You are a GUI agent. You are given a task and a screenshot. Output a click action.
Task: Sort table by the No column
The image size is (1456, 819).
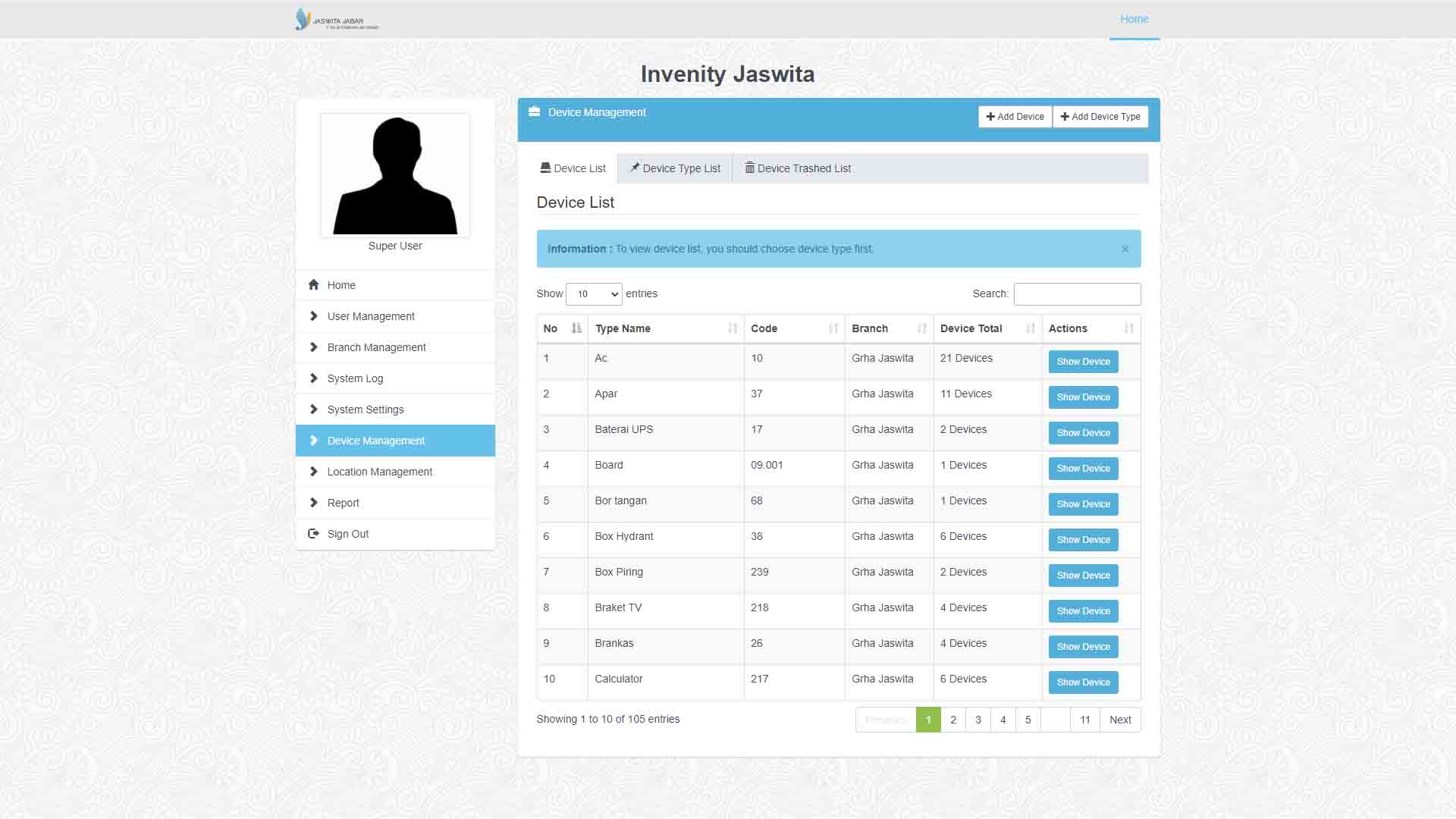click(x=576, y=328)
